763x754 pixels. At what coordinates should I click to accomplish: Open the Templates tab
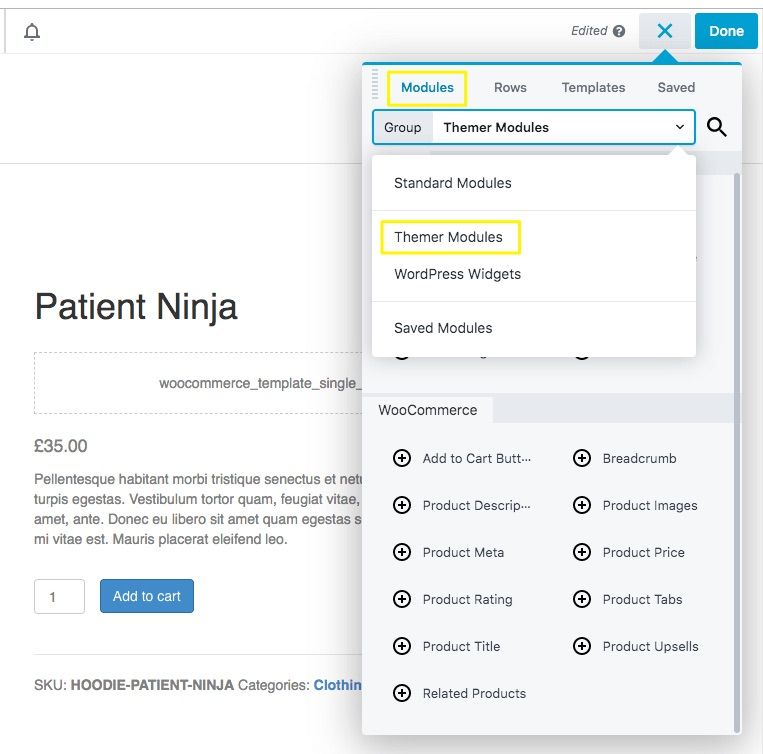[593, 87]
